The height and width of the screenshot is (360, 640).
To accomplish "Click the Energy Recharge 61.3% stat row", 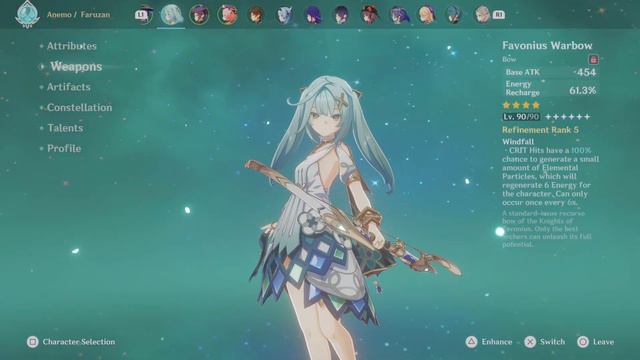I will click(x=550, y=88).
